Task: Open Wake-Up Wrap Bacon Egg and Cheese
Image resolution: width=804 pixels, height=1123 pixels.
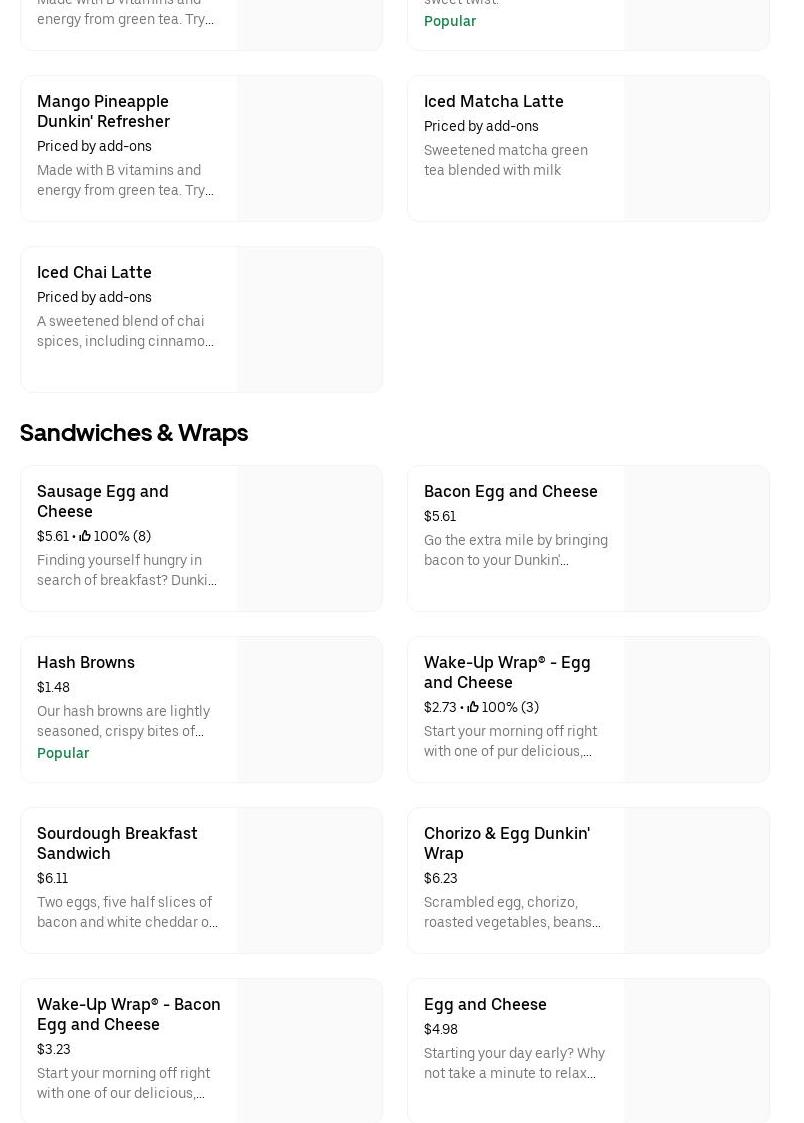Action: [128, 1014]
